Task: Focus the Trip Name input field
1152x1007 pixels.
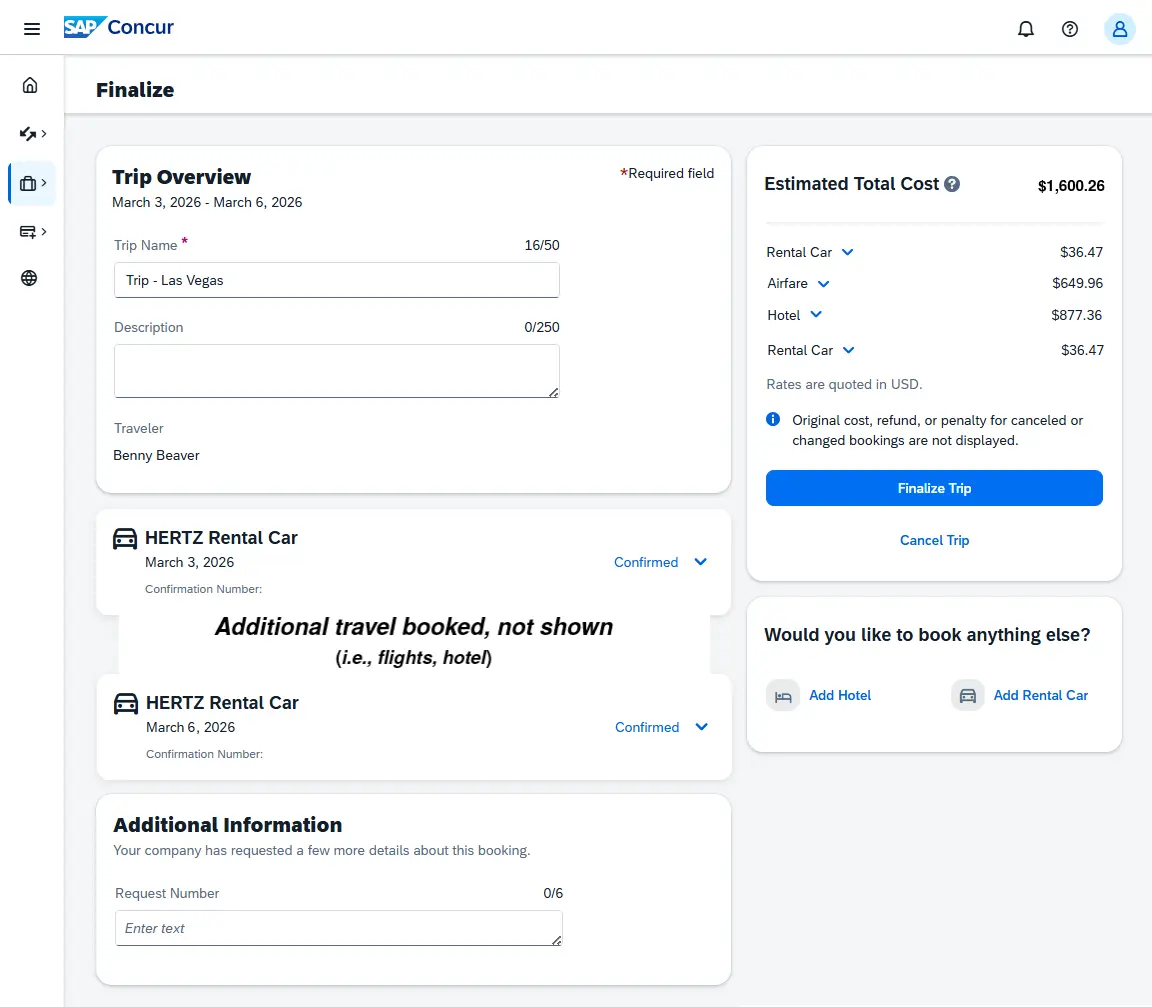Action: [x=336, y=281]
